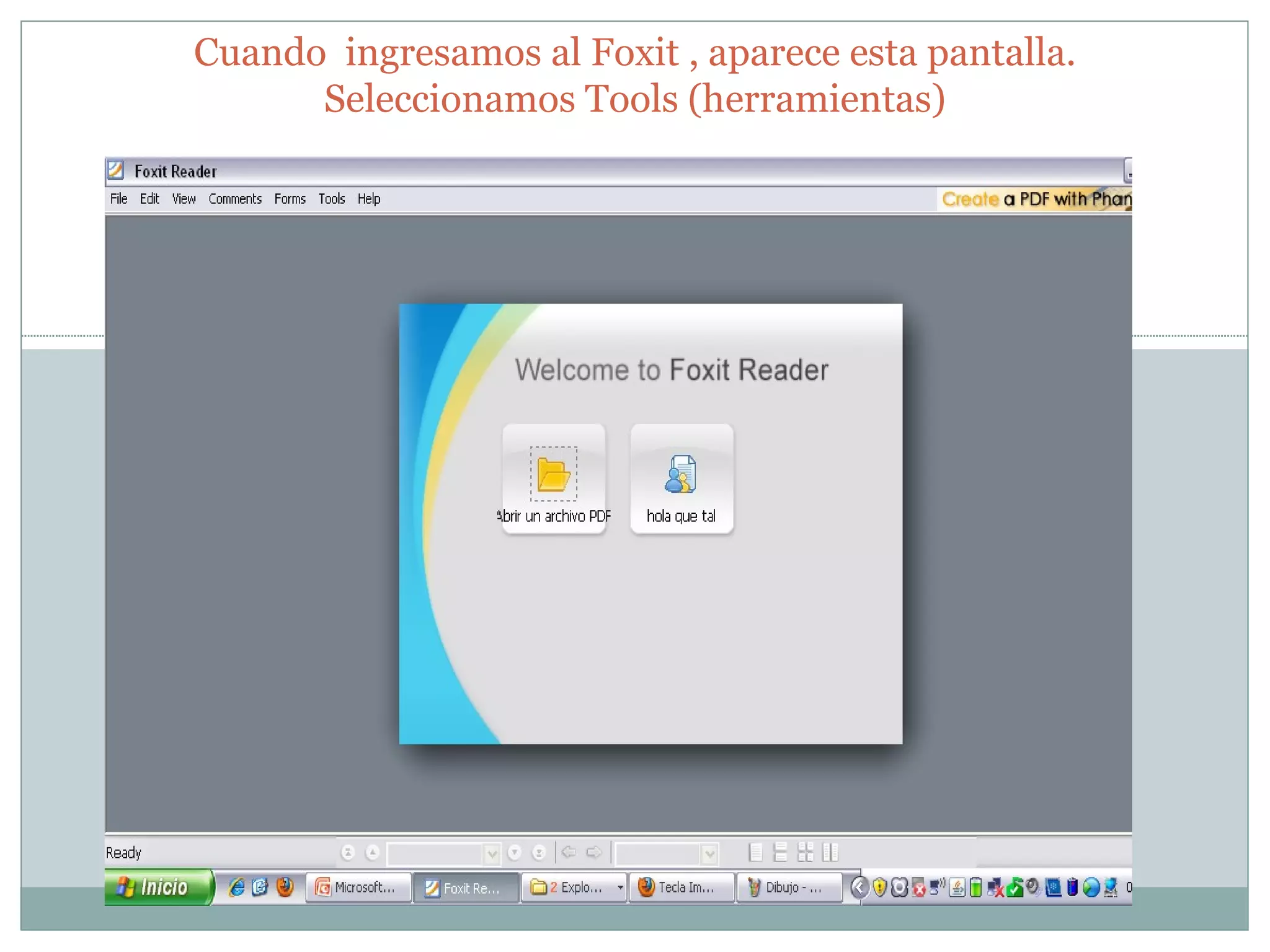Go to first page navigation icon
1270x952 pixels.
[x=348, y=853]
